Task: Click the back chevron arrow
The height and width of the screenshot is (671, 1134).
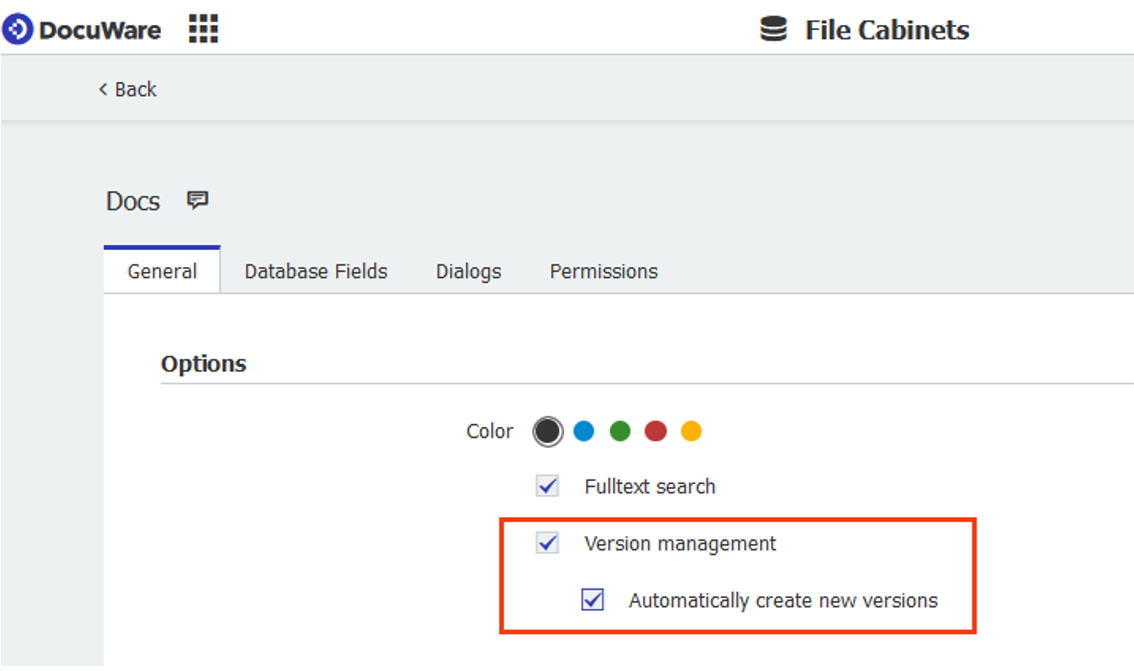Action: [103, 89]
